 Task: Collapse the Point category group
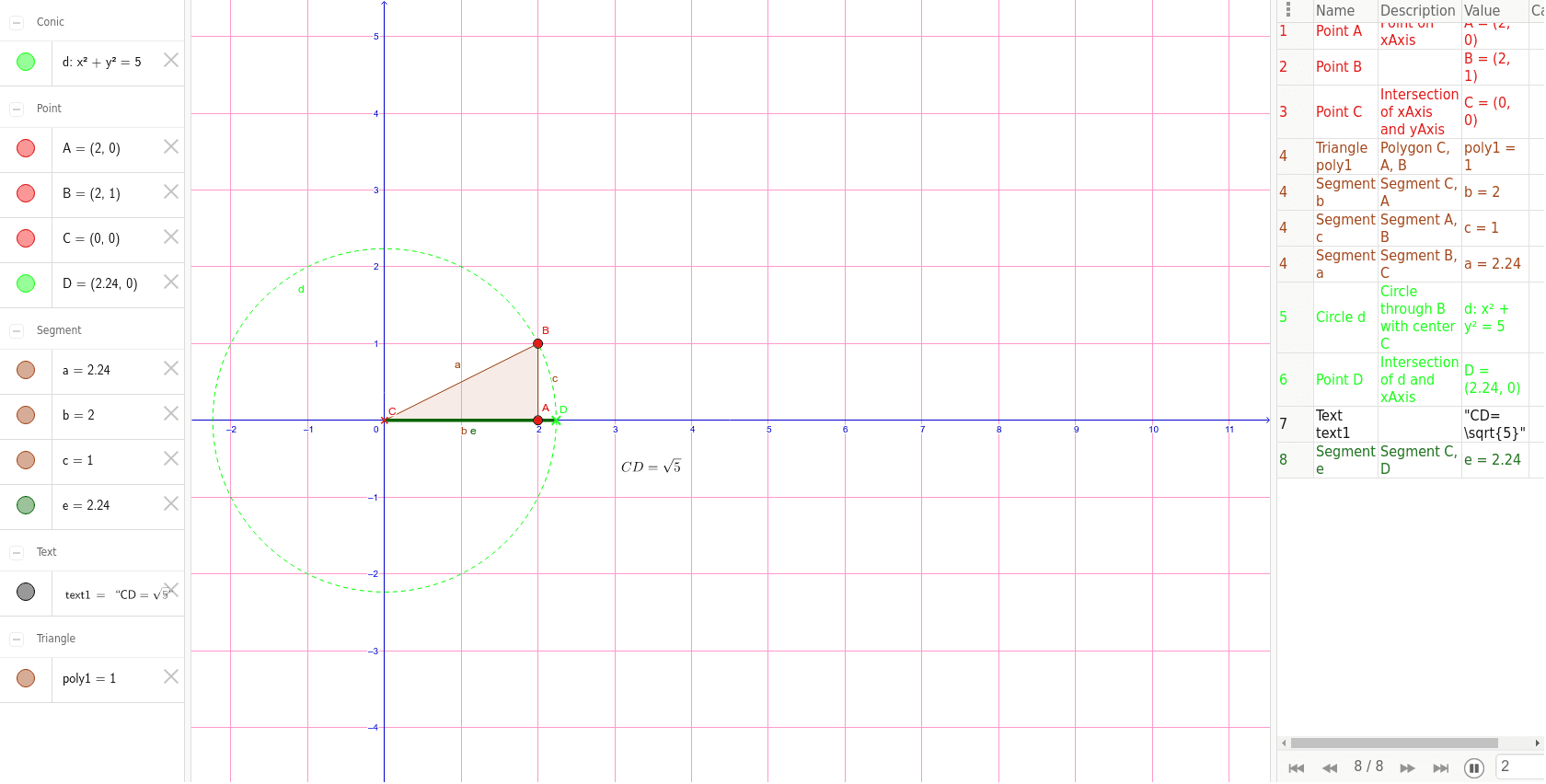pyautogui.click(x=17, y=109)
